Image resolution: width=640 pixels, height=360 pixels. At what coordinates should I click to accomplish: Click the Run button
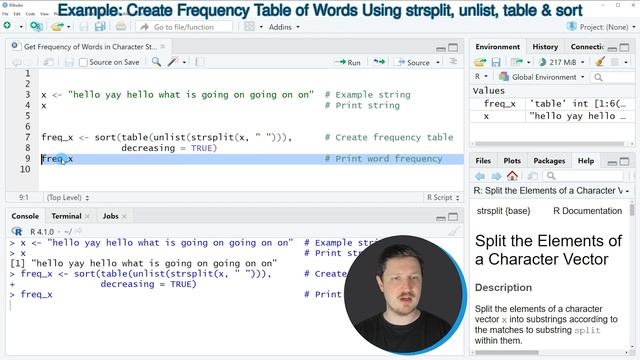pos(348,62)
